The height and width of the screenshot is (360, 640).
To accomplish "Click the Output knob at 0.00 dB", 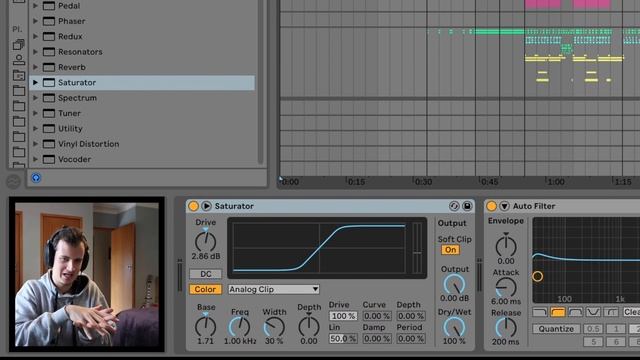I will (x=454, y=284).
